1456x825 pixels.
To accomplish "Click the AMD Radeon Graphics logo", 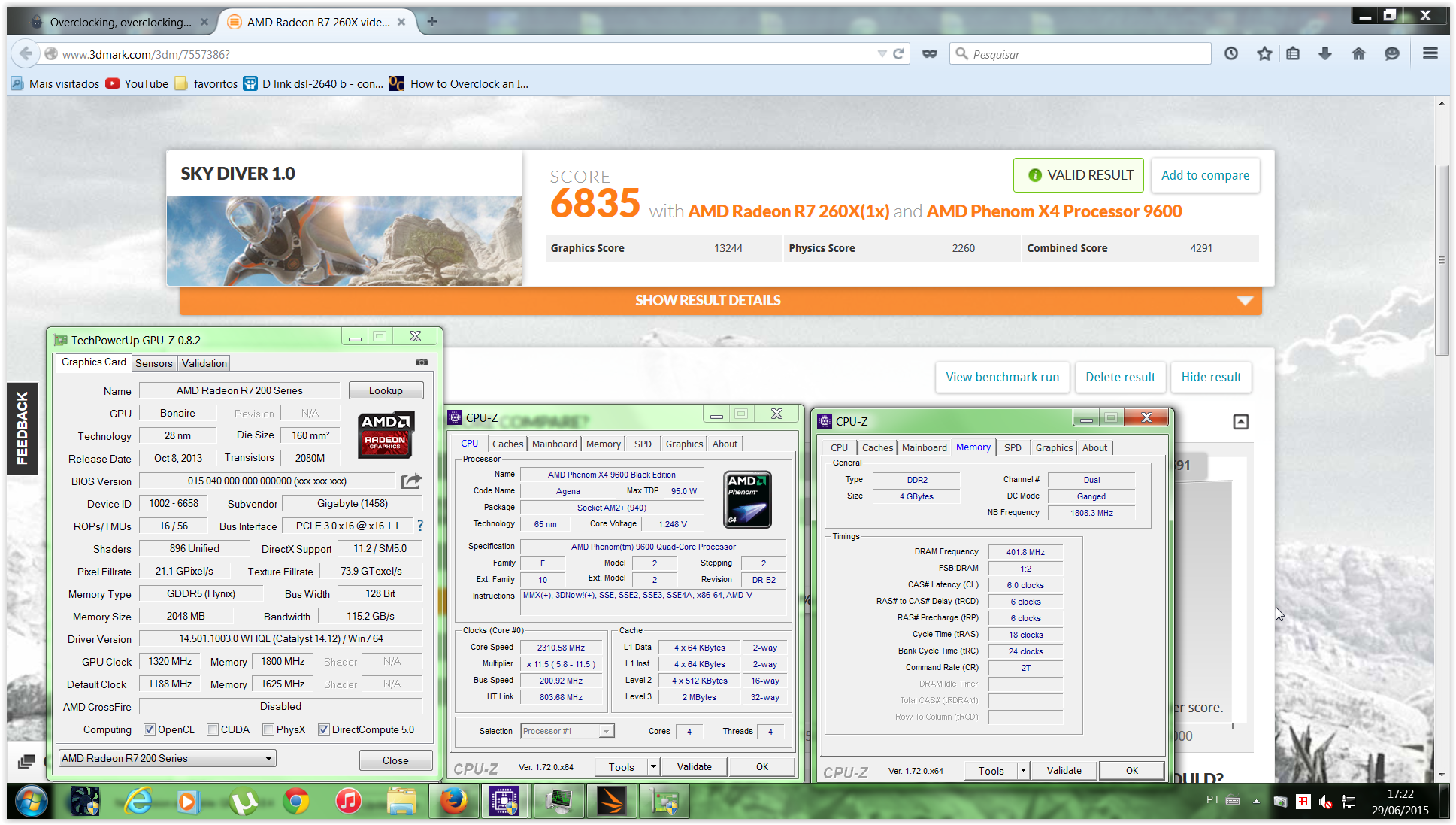I will tap(385, 435).
